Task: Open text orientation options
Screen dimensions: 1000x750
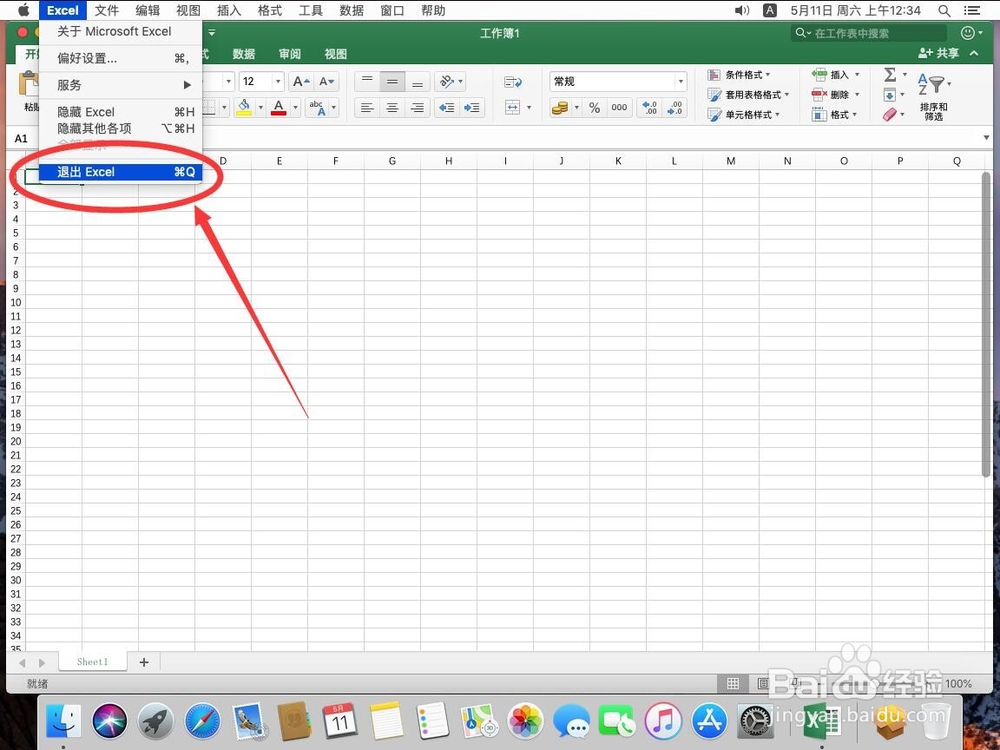Action: pos(450,82)
